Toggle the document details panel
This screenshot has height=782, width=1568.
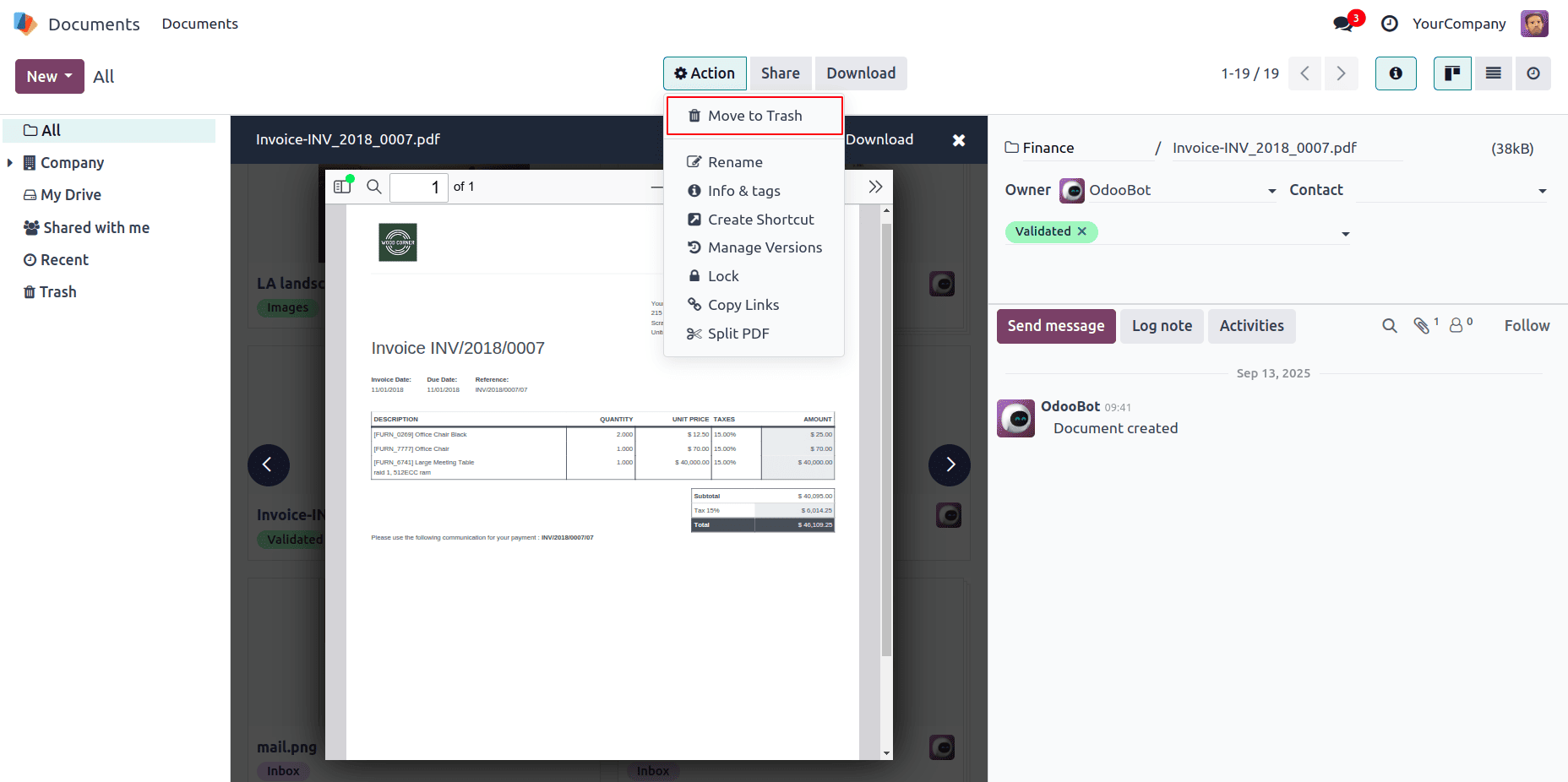point(1396,73)
